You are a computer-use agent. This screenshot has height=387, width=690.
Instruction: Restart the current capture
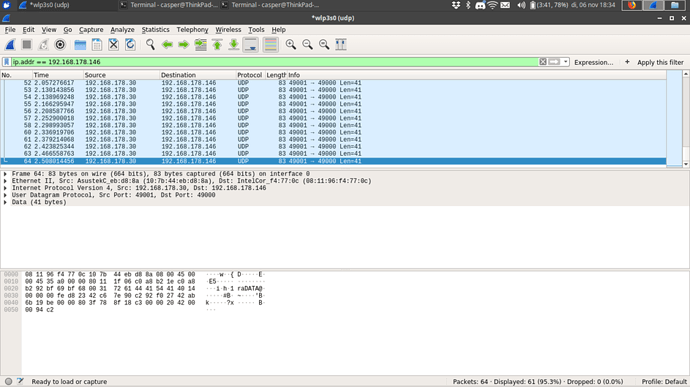[44, 44]
